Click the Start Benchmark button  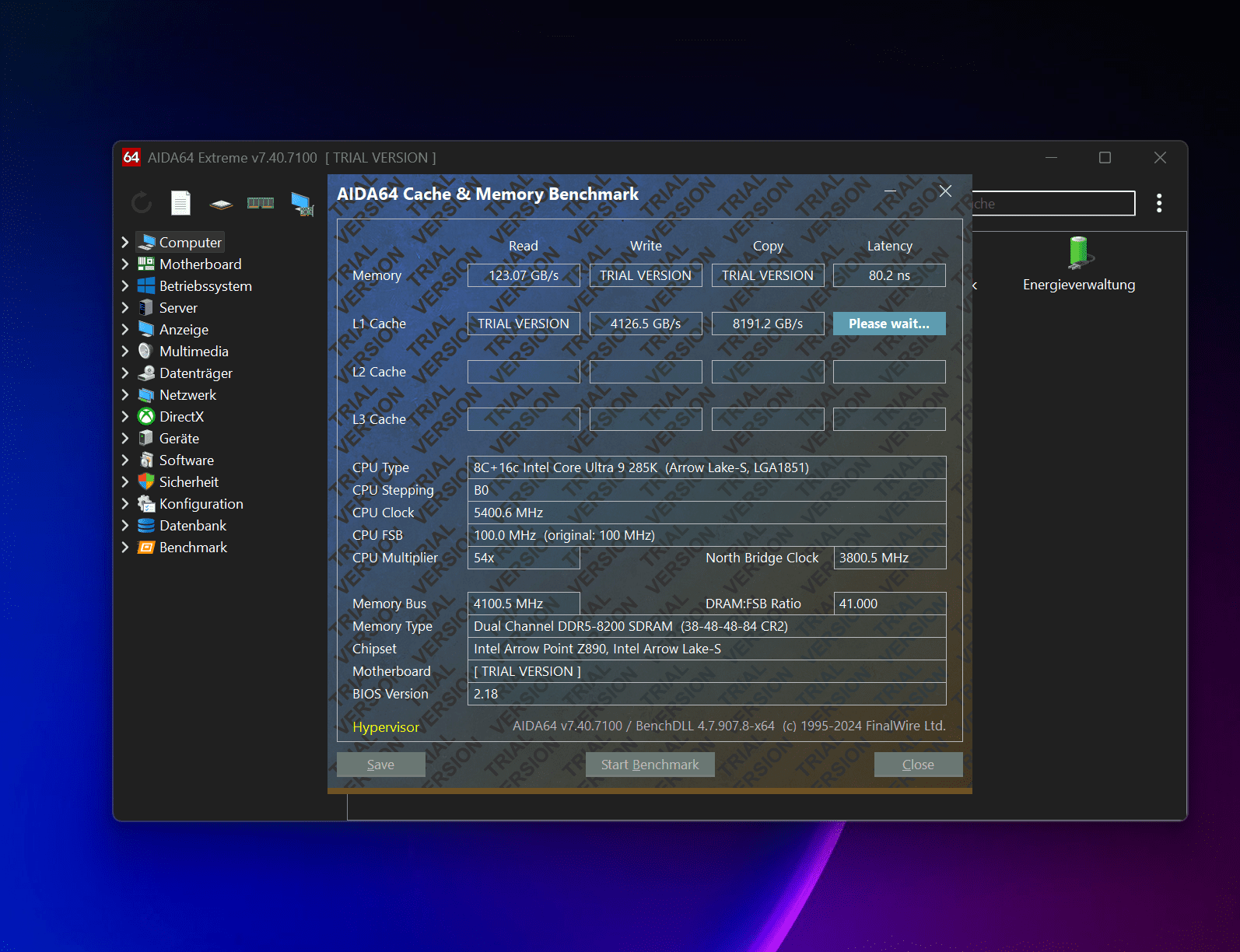(650, 765)
